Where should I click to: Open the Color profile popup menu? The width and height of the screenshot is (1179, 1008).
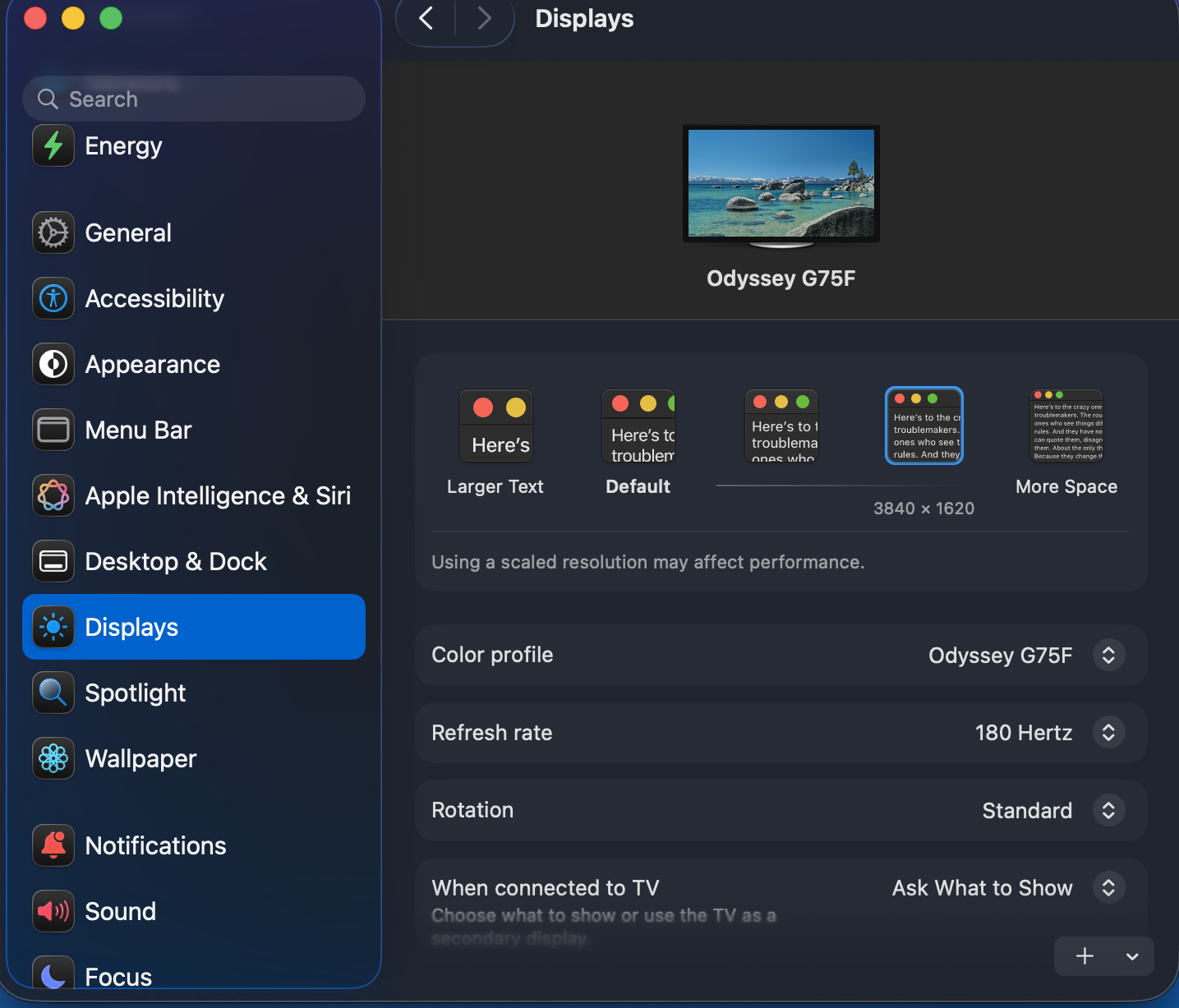(1108, 655)
